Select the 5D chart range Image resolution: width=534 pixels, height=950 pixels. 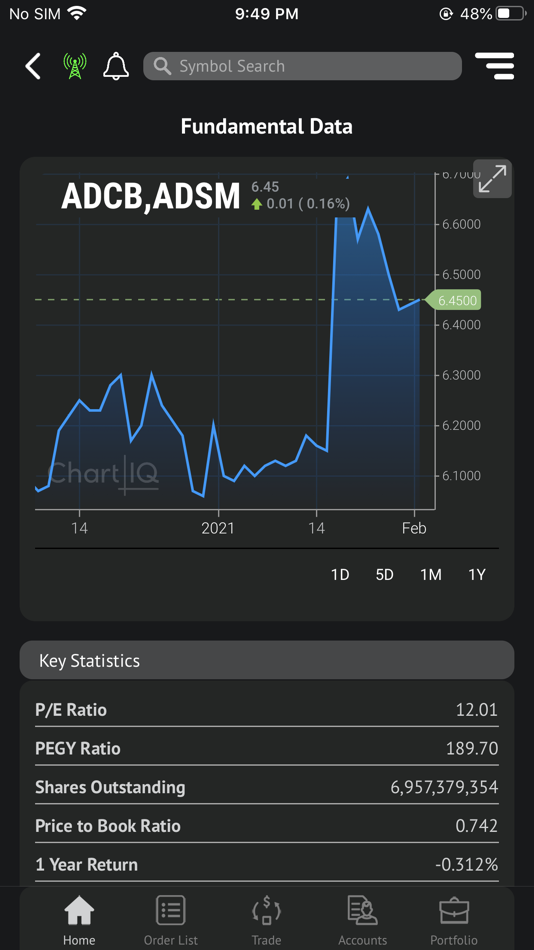pyautogui.click(x=385, y=575)
